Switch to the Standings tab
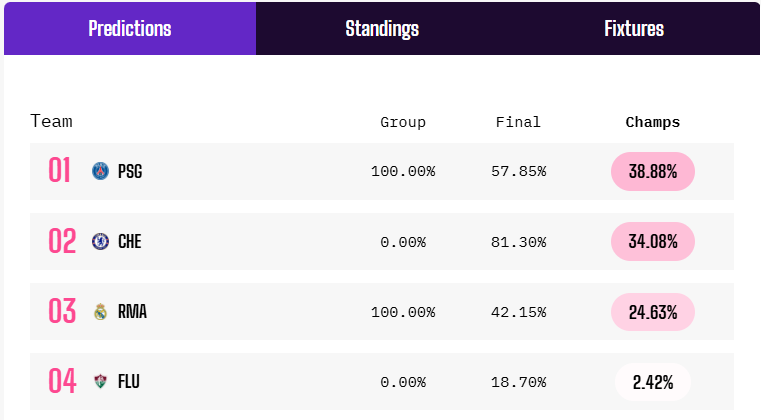Image resolution: width=761 pixels, height=420 pixels. 382,28
